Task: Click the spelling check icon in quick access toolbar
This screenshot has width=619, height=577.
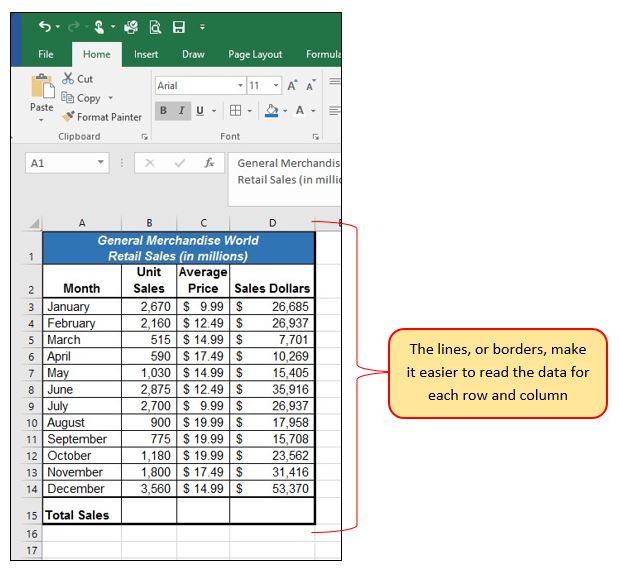Action: coord(131,27)
